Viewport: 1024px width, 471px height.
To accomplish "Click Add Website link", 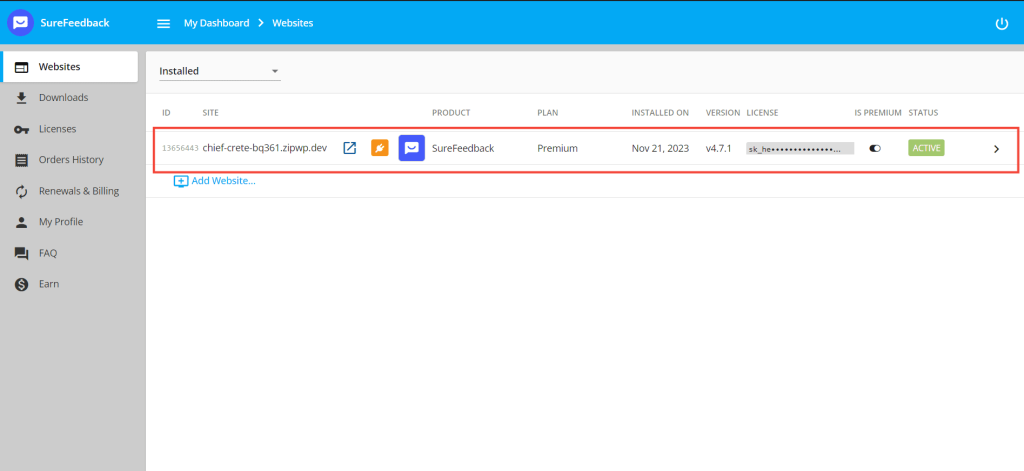I will (223, 181).
